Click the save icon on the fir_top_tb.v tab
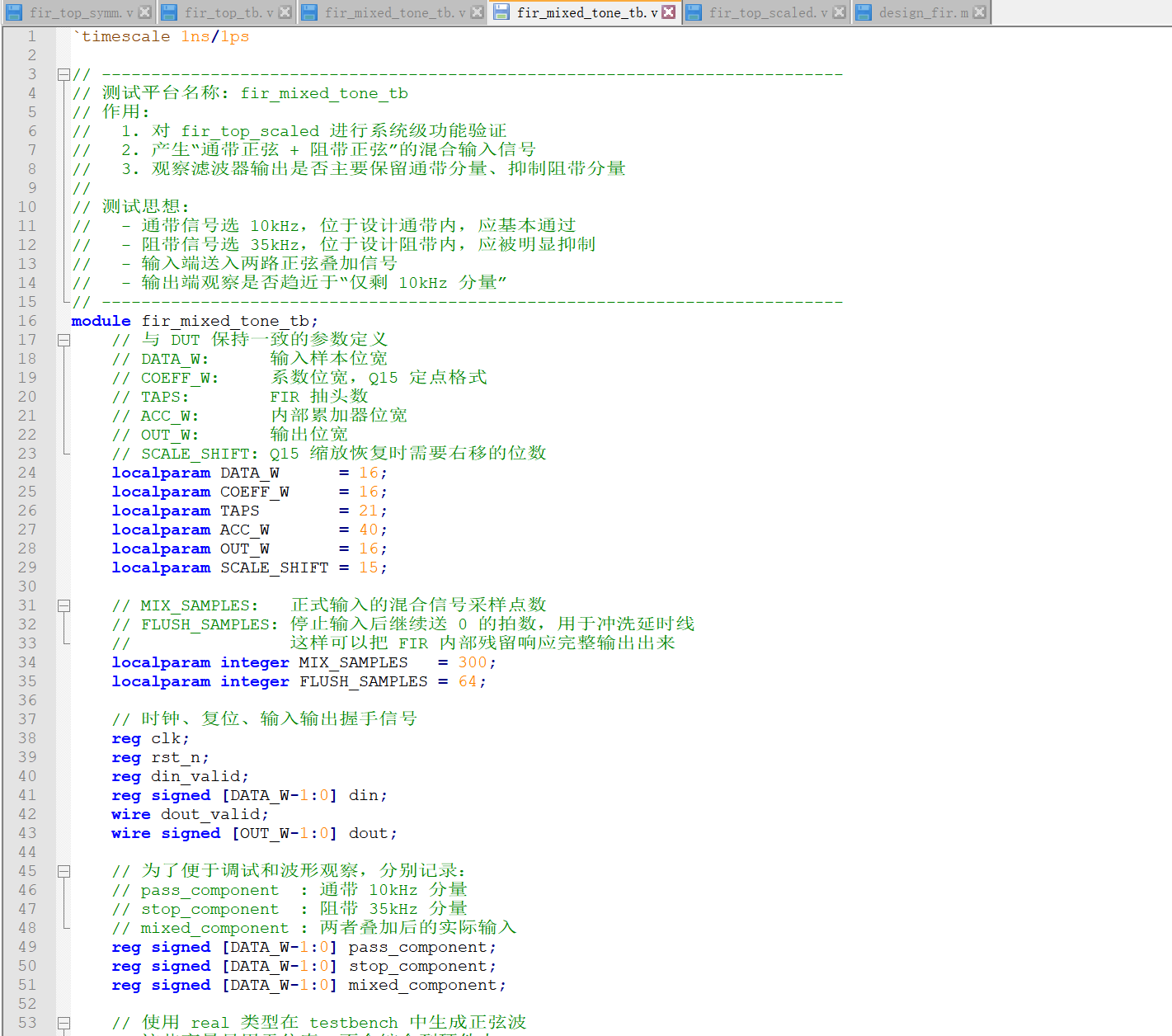Screen dimensions: 1172x1036 coord(169,12)
